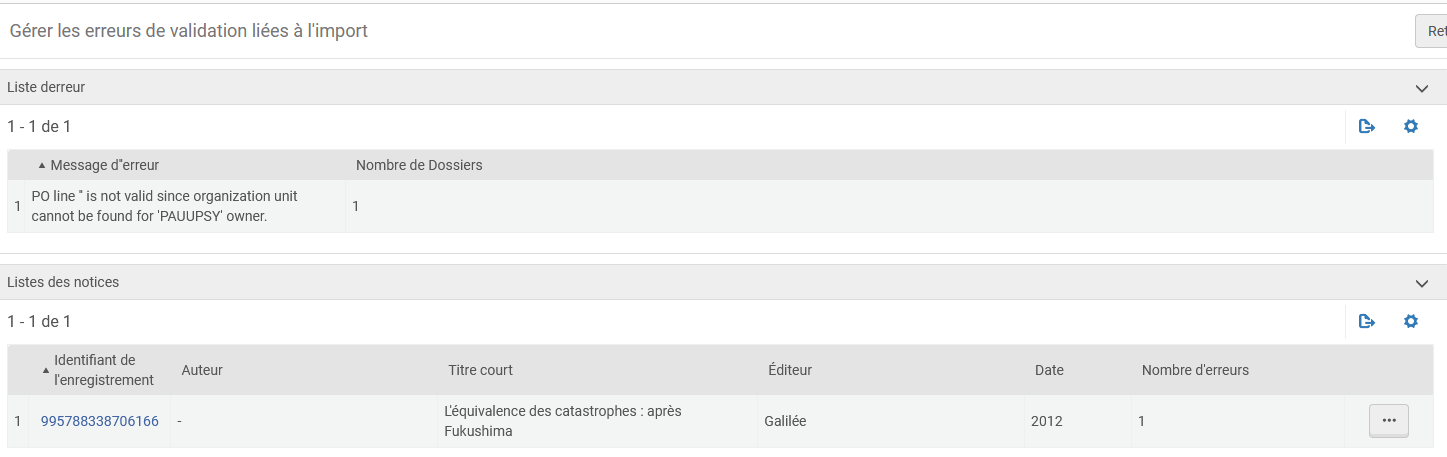The height and width of the screenshot is (457, 1447).
Task: Open record link 995788338706166
Action: tap(99, 421)
